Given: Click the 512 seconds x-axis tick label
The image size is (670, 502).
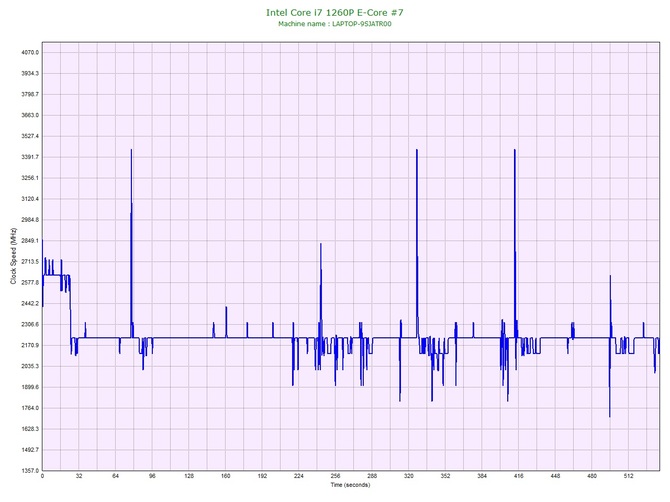Looking at the screenshot, I should coord(629,476).
